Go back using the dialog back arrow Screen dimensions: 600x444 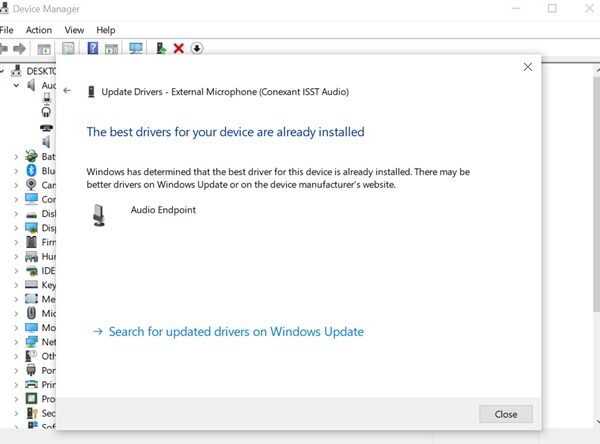coord(67,91)
